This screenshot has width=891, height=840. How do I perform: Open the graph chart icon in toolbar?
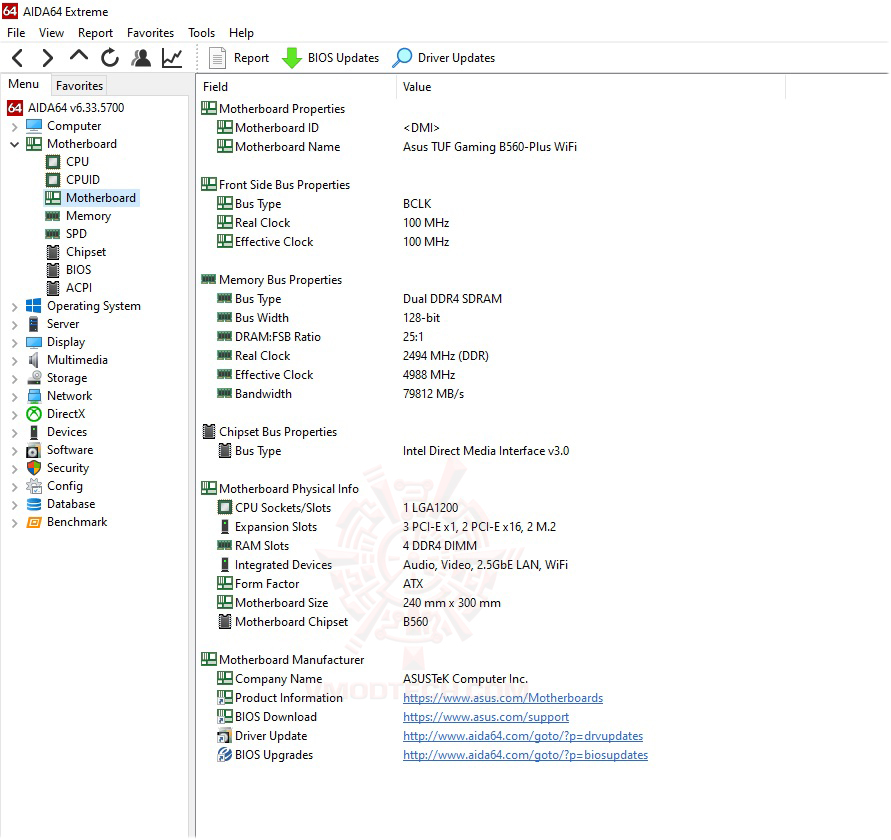pos(172,58)
